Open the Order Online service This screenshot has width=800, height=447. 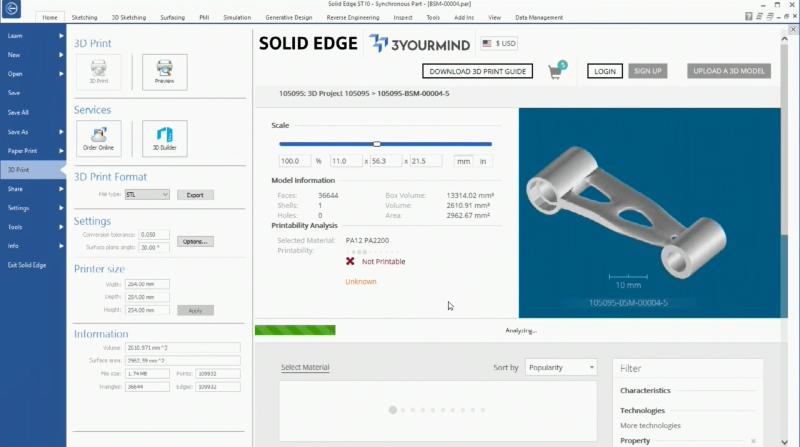coord(98,138)
